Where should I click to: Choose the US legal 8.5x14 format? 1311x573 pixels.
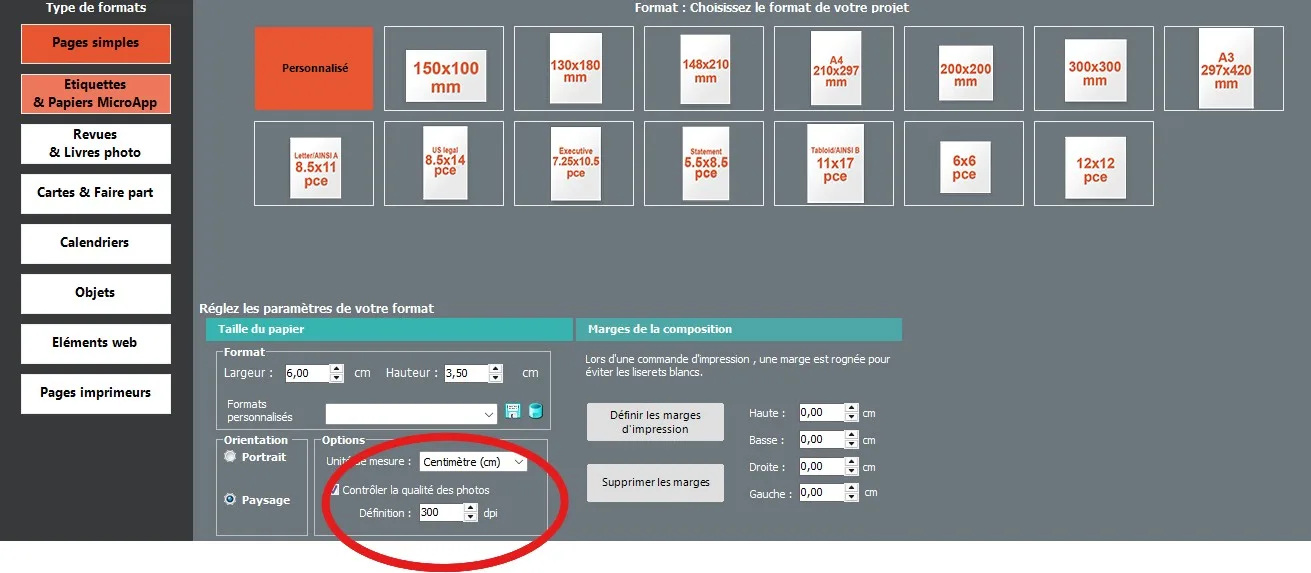[444, 163]
